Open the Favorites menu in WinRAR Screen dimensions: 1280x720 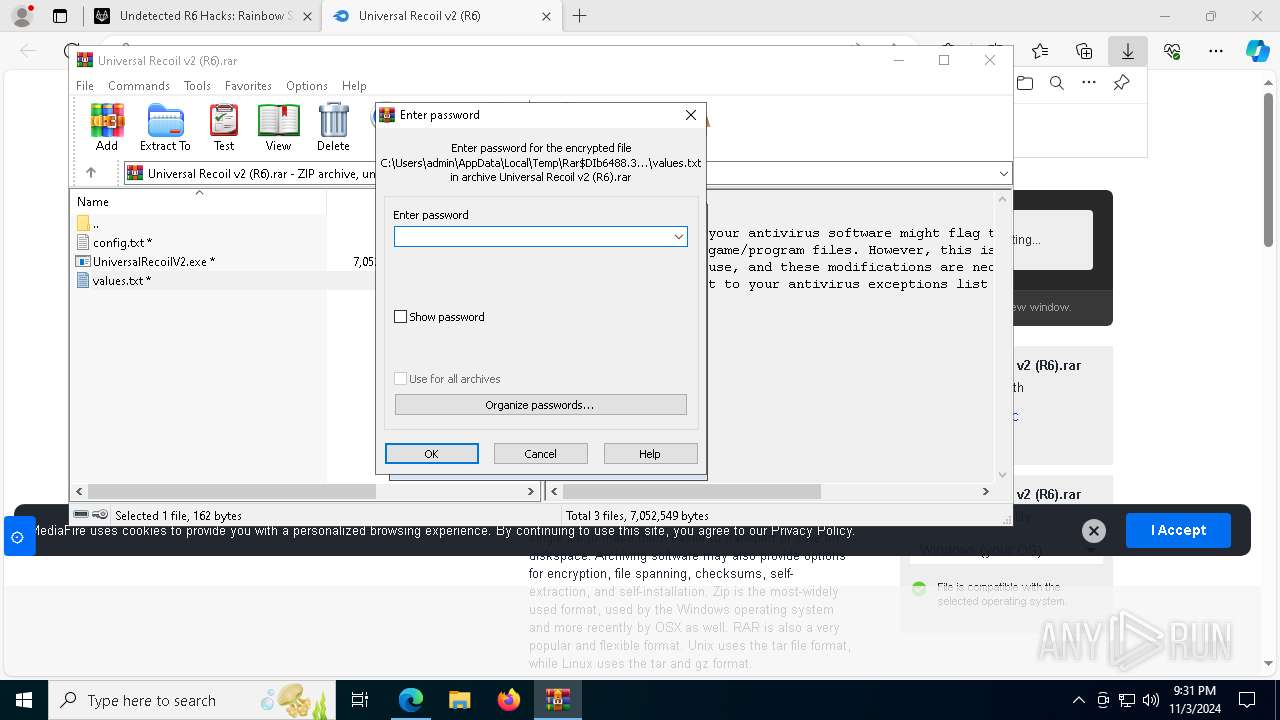tap(248, 86)
